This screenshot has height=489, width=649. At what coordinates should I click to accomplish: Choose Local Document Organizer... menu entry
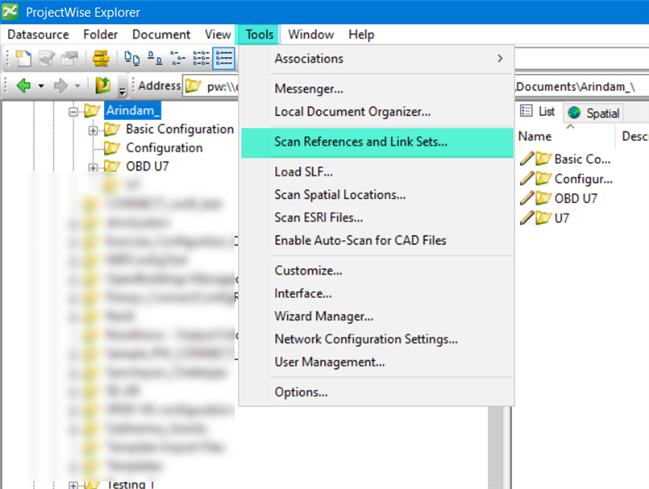[377, 112]
